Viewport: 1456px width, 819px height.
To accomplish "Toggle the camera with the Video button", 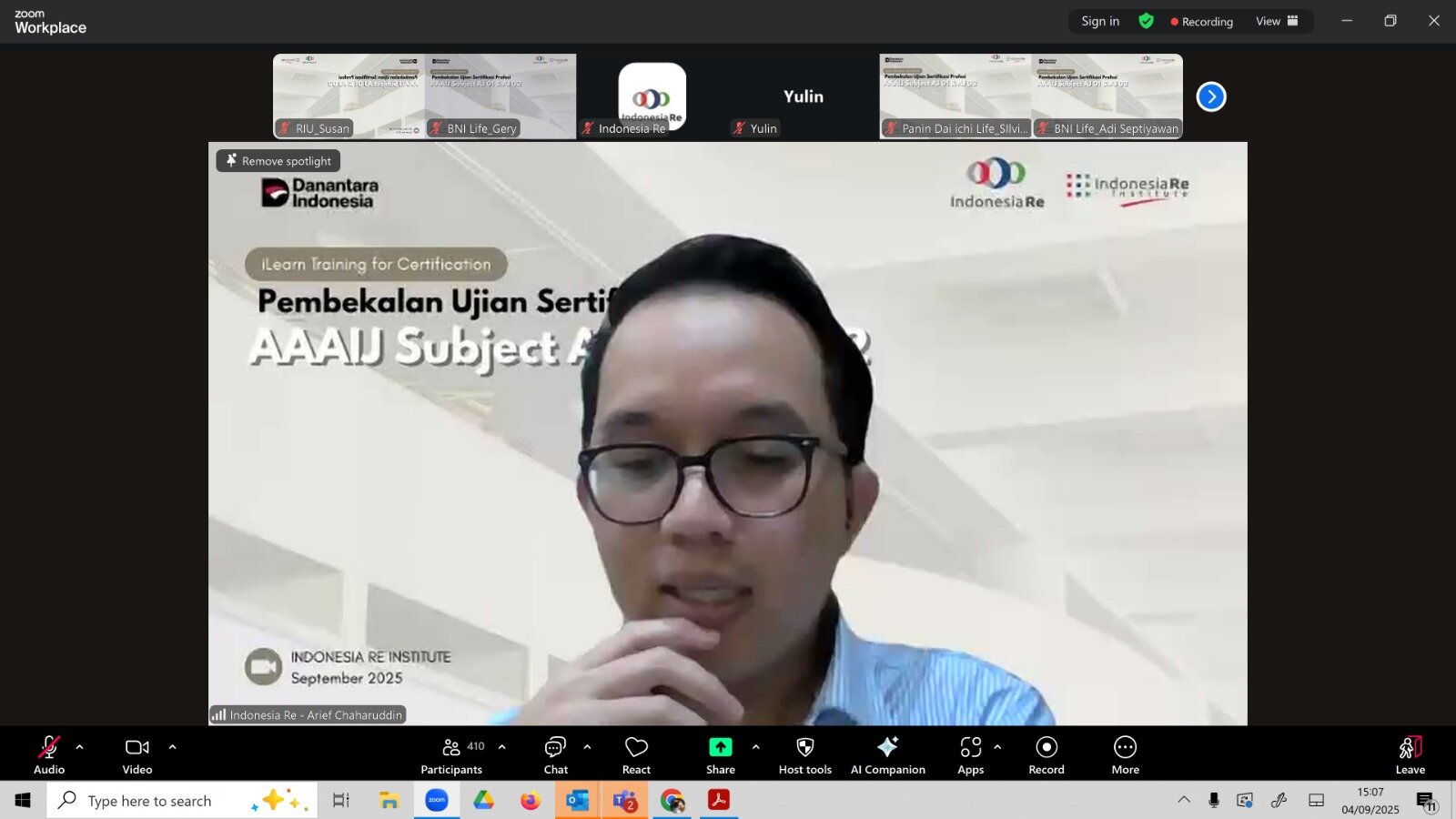I will tap(137, 754).
